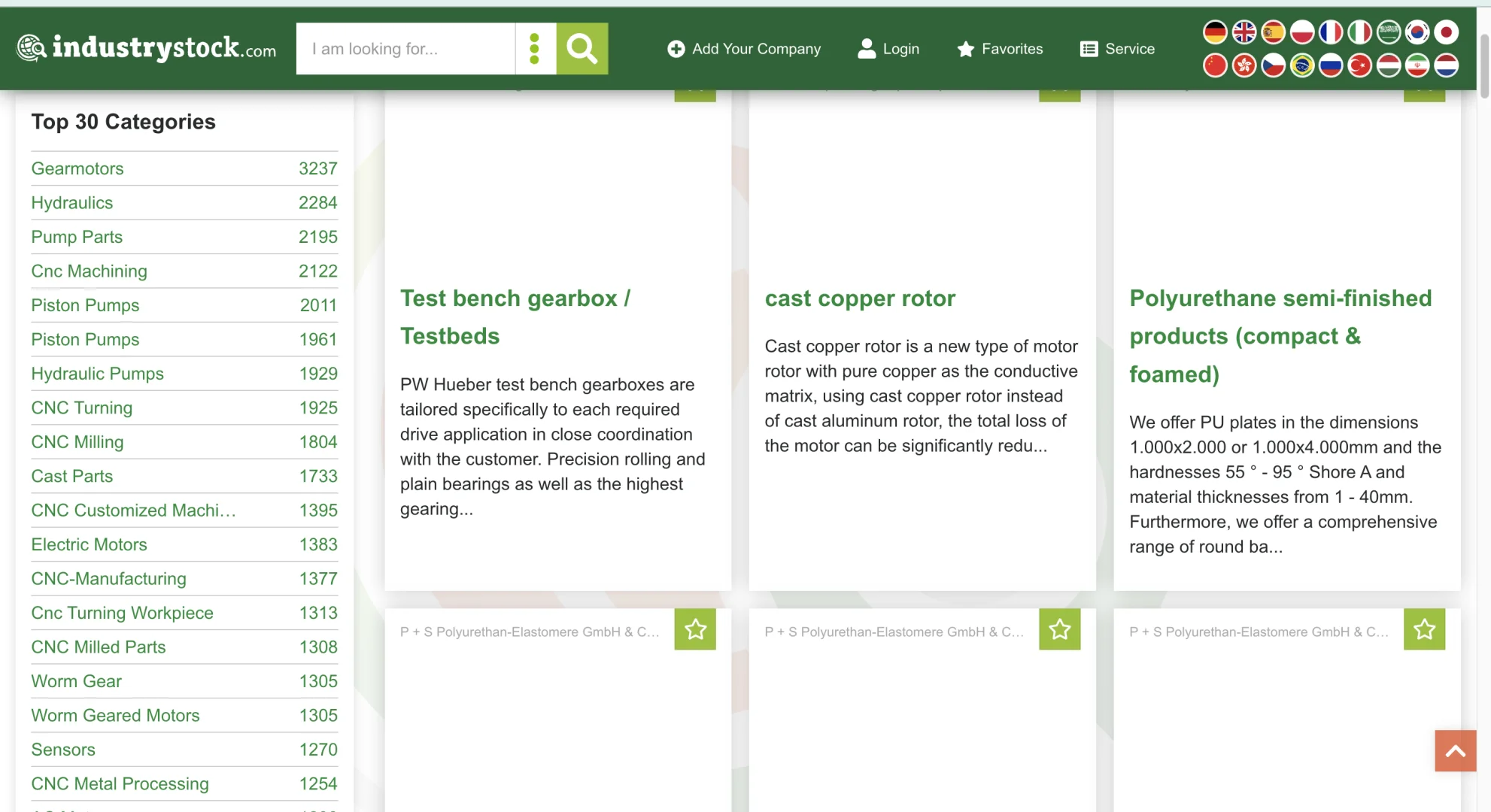Switch language via the German flag
1491x812 pixels.
pyautogui.click(x=1215, y=32)
